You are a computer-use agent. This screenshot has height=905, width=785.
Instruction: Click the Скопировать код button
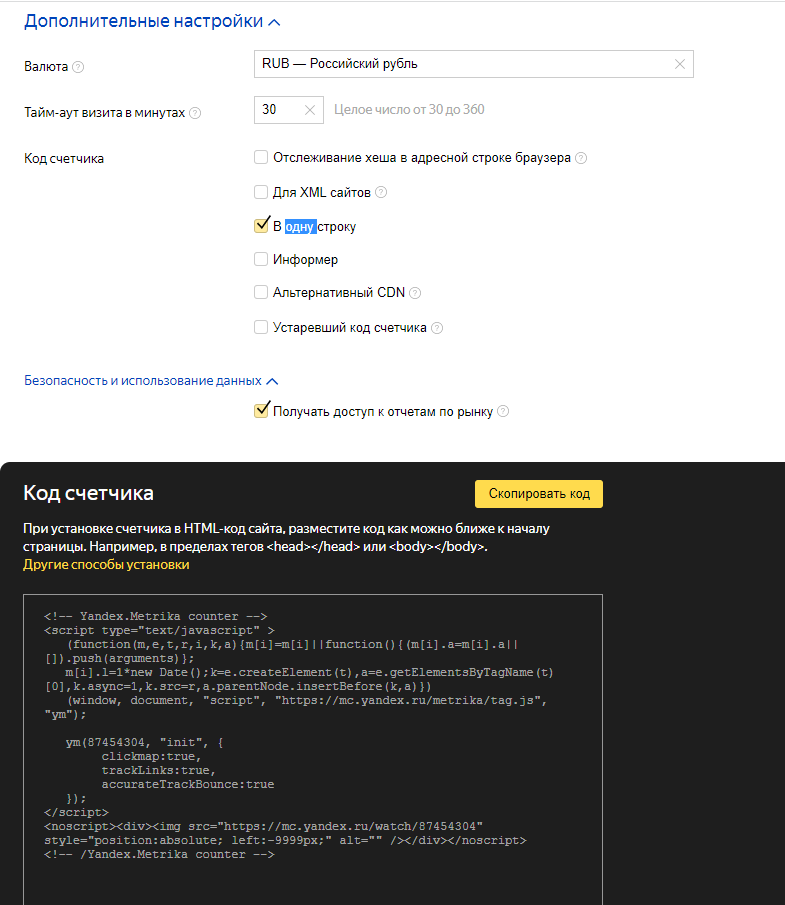click(x=539, y=494)
